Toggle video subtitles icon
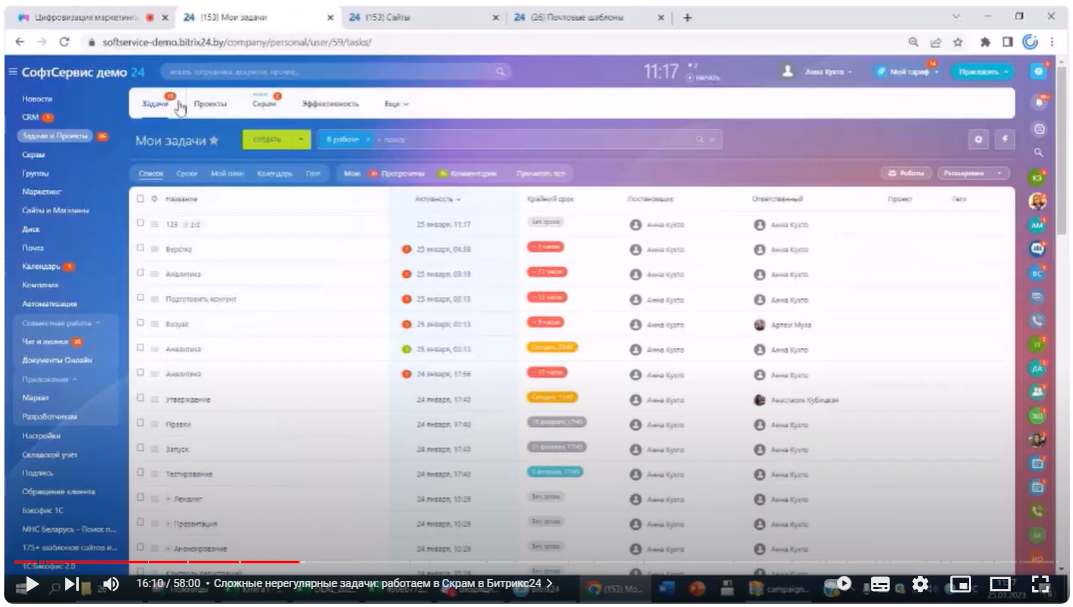 pos(880,585)
